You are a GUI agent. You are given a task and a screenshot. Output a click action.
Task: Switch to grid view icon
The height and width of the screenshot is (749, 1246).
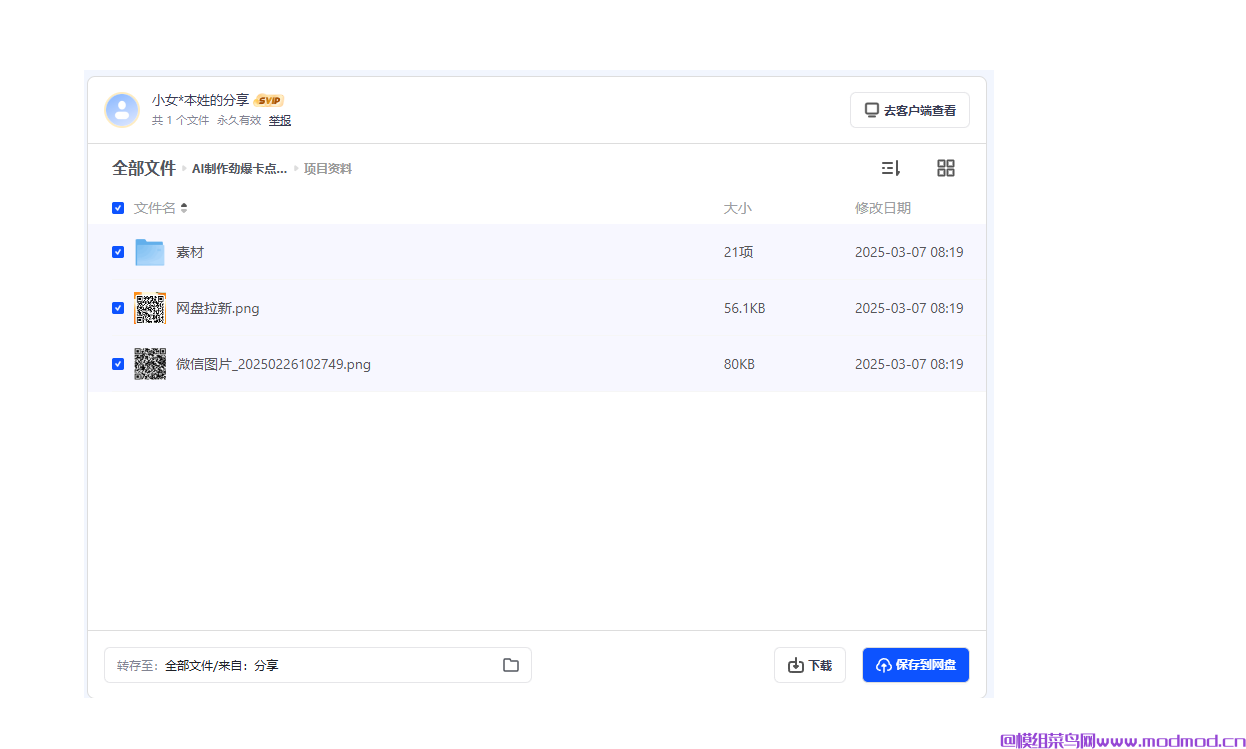coord(946,168)
